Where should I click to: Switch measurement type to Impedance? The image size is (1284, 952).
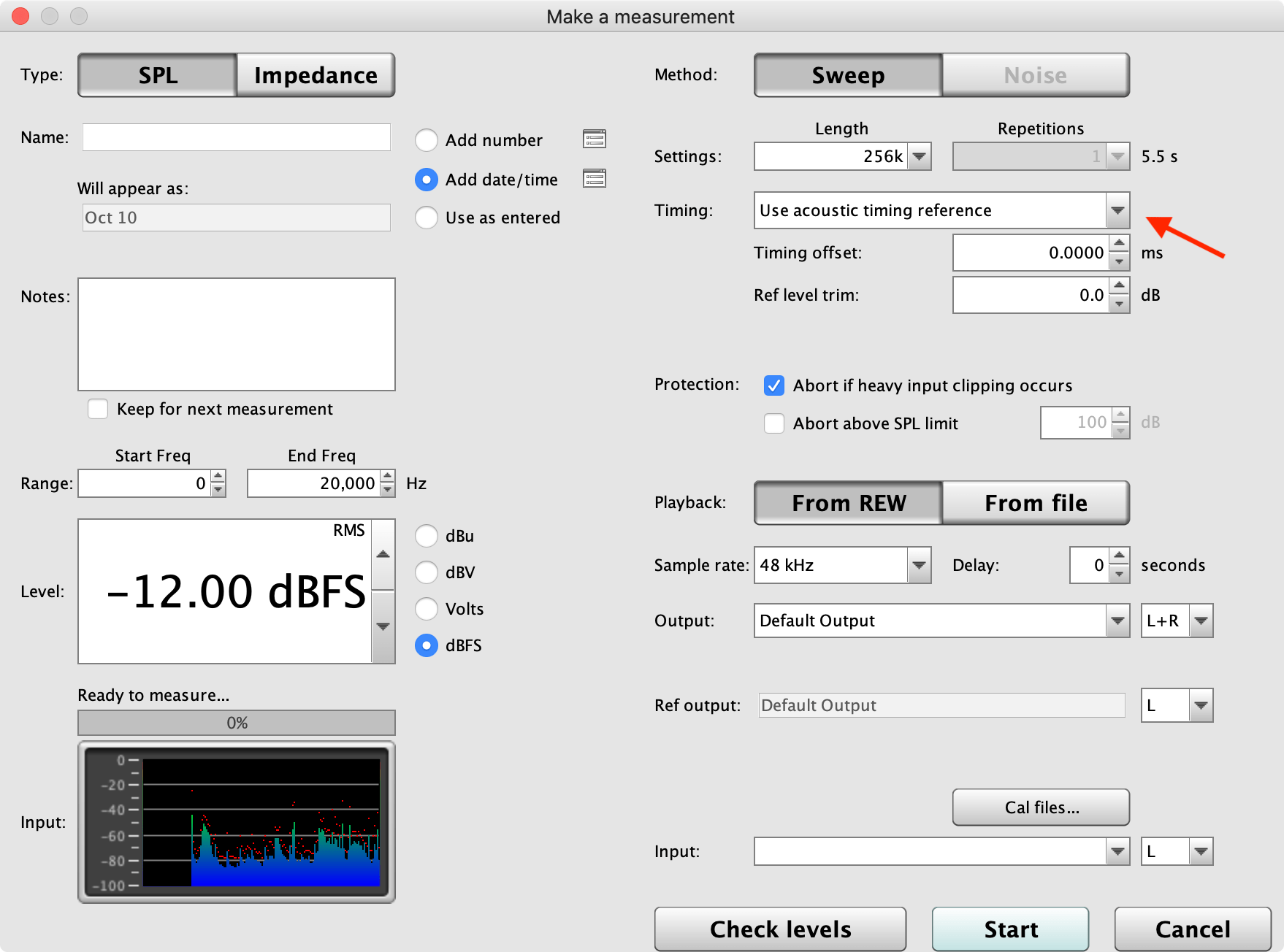[316, 75]
